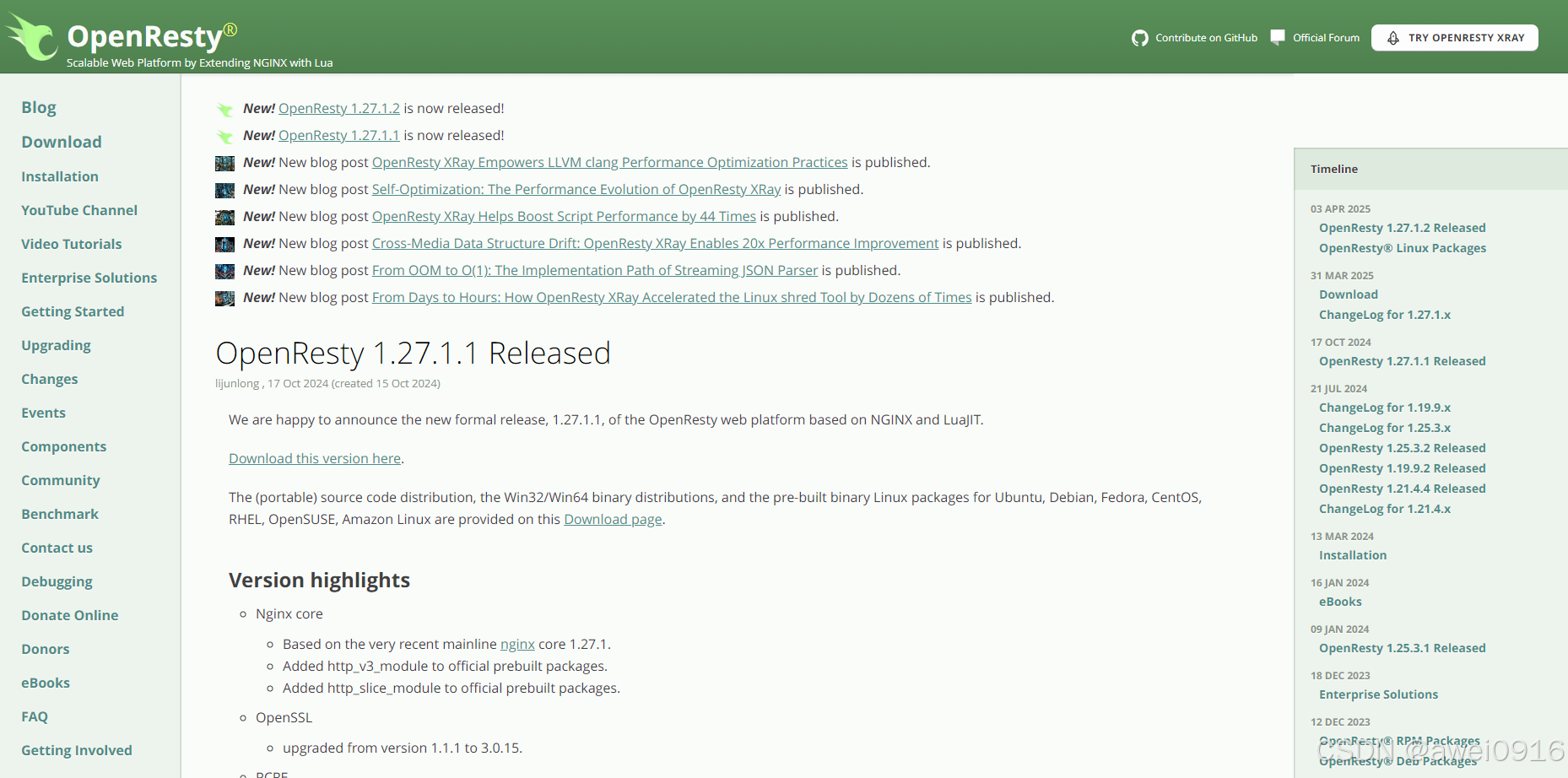Open Video Tutorials in sidebar

72,244
